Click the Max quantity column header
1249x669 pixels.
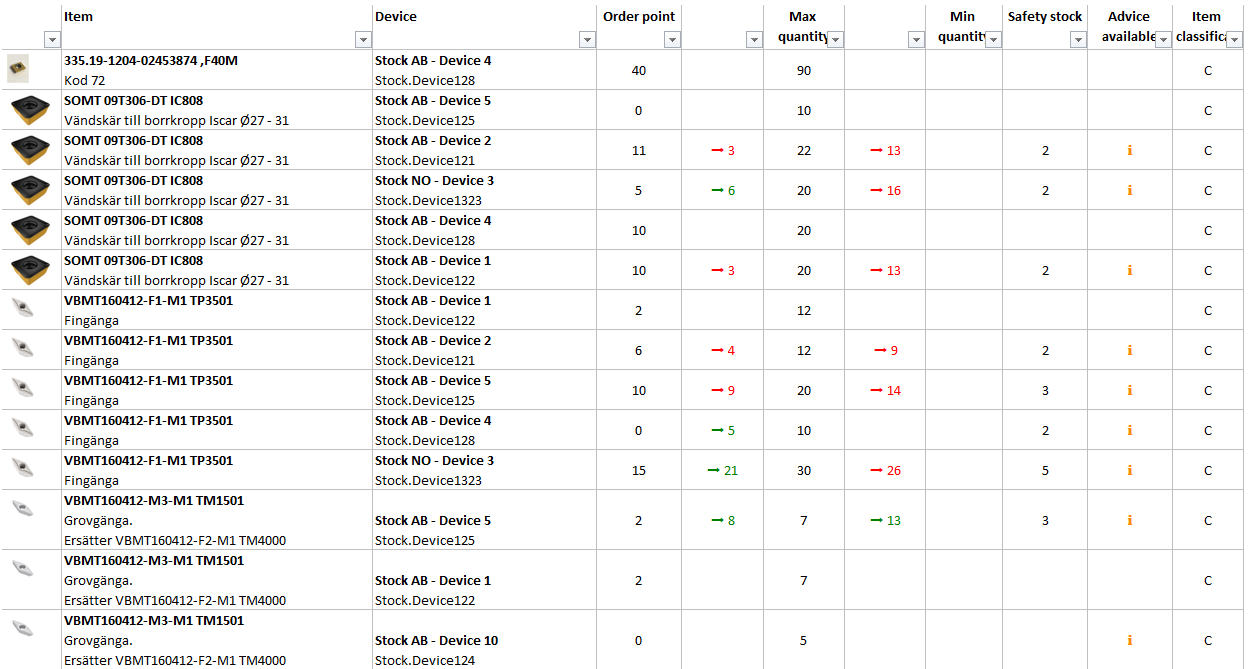[802, 17]
